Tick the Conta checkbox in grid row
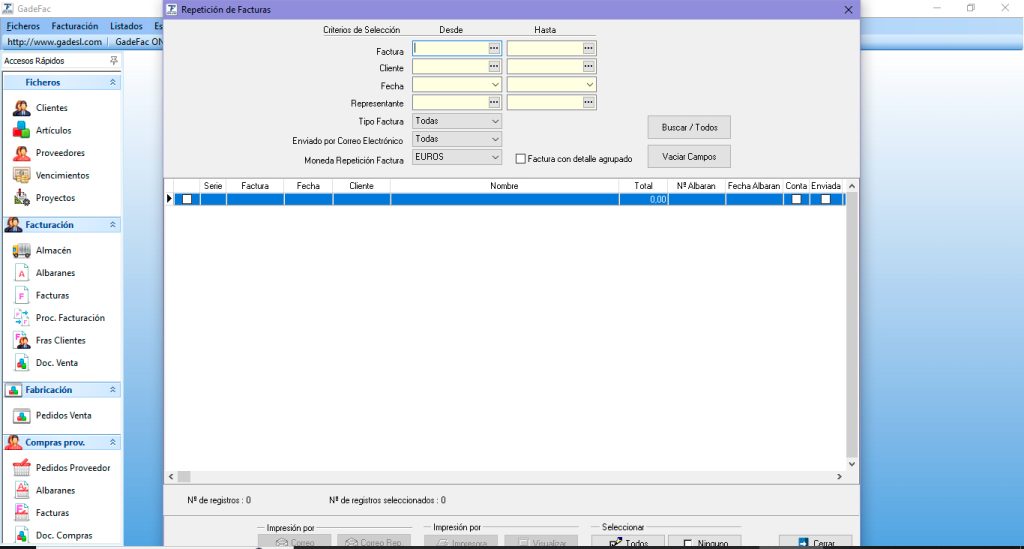This screenshot has height=549, width=1024. click(796, 200)
